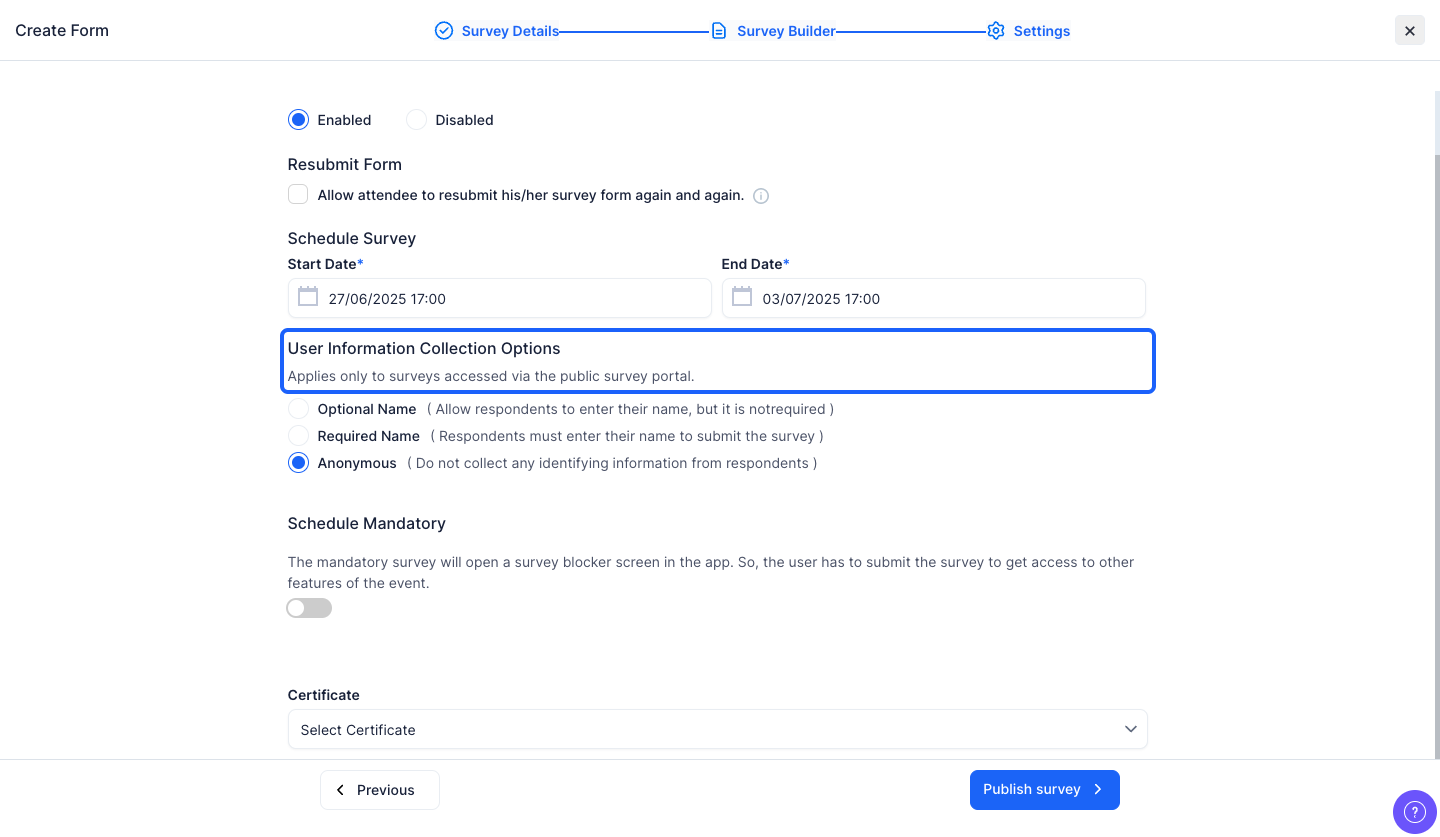Toggle the Schedule Mandatory switch
This screenshot has height=837, width=1440.
pos(309,608)
